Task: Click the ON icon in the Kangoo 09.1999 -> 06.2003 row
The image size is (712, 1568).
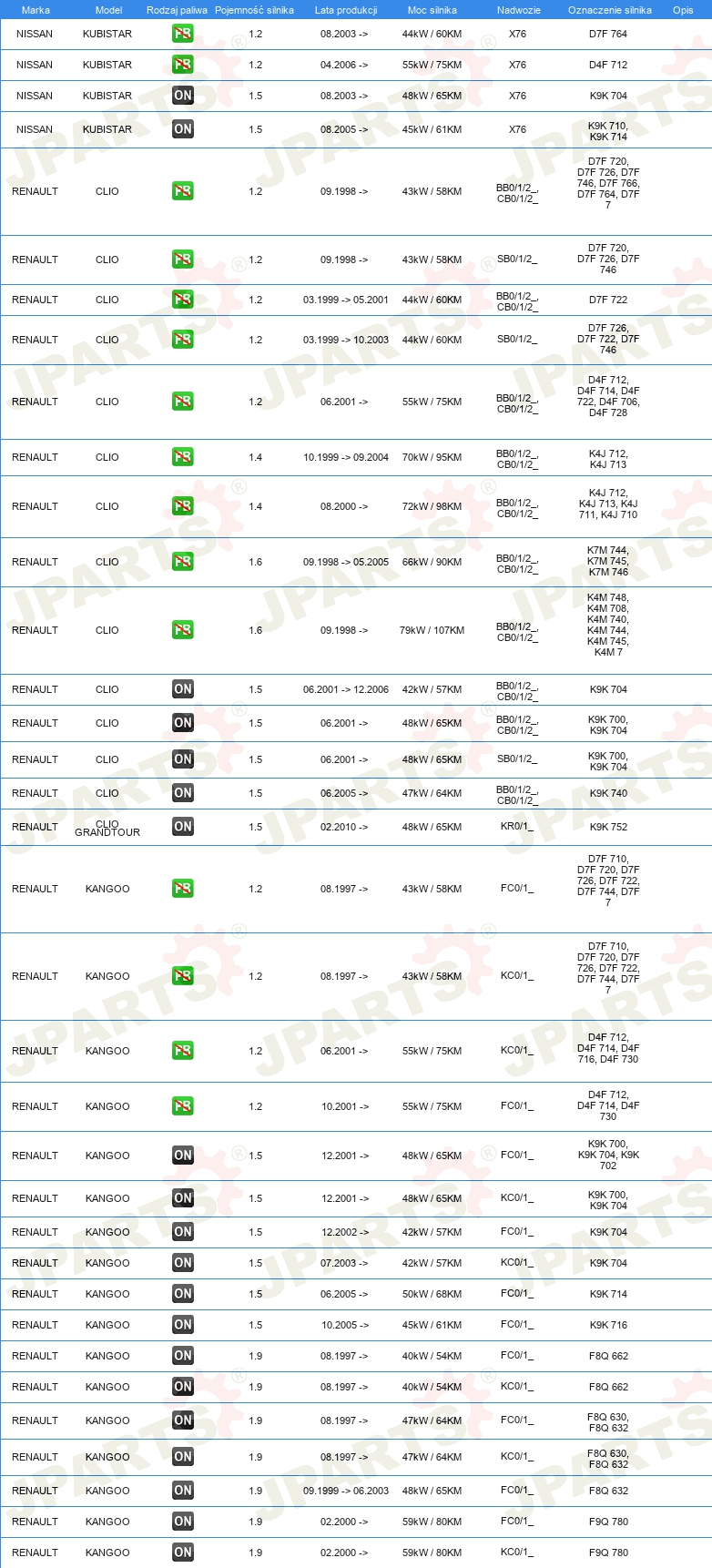Action: pyautogui.click(x=183, y=1491)
